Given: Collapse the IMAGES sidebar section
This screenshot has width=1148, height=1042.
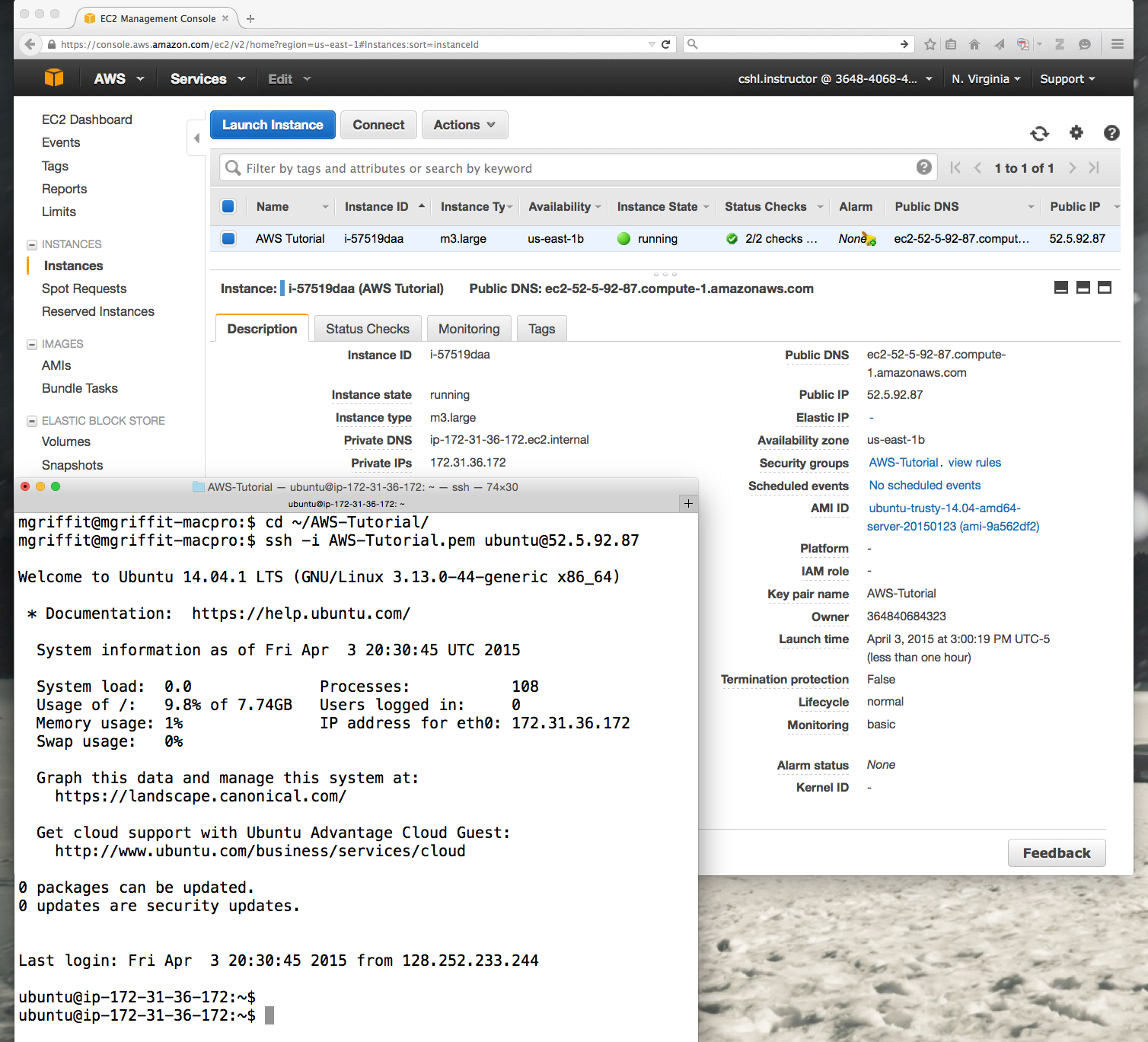Looking at the screenshot, I should pos(32,344).
